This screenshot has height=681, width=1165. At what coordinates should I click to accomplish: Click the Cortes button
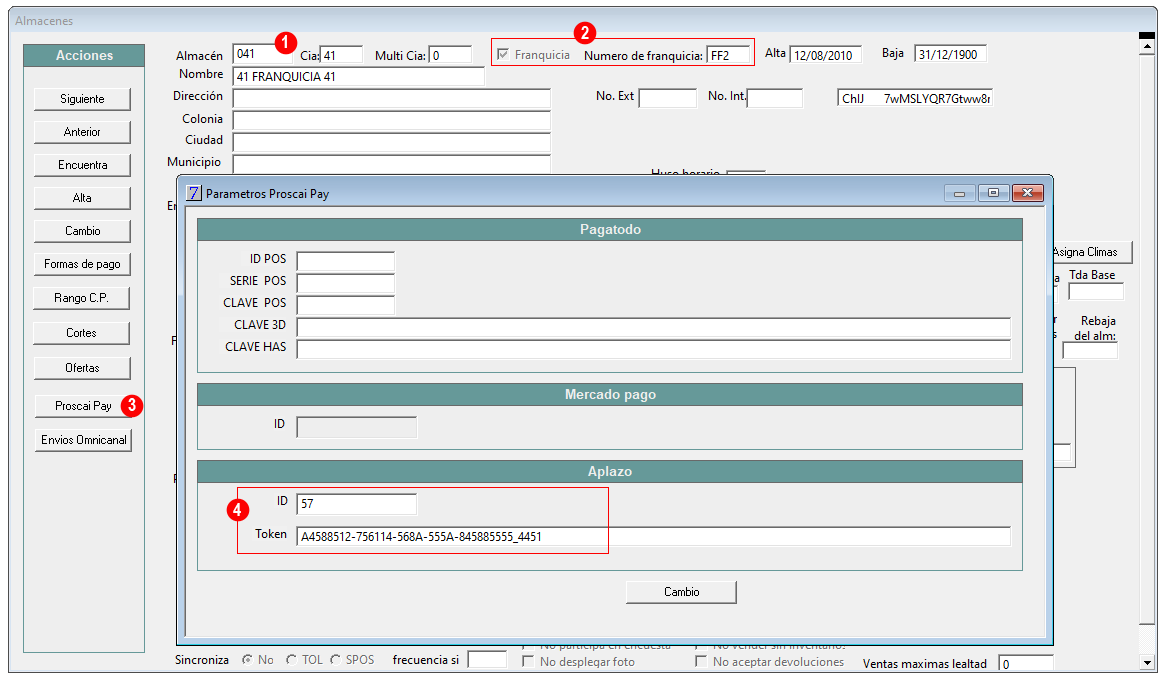point(81,333)
